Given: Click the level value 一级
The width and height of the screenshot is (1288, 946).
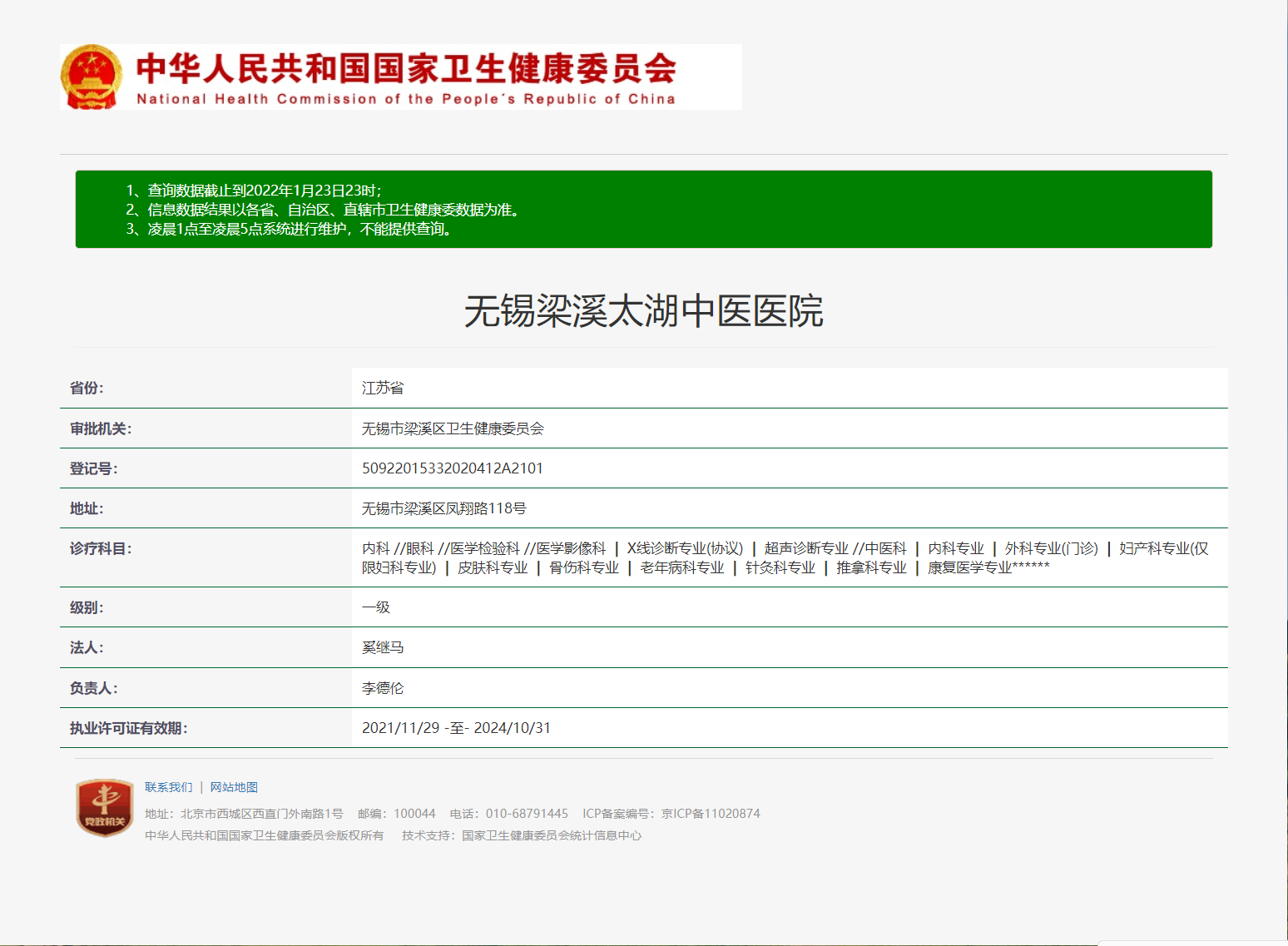Looking at the screenshot, I should (376, 607).
